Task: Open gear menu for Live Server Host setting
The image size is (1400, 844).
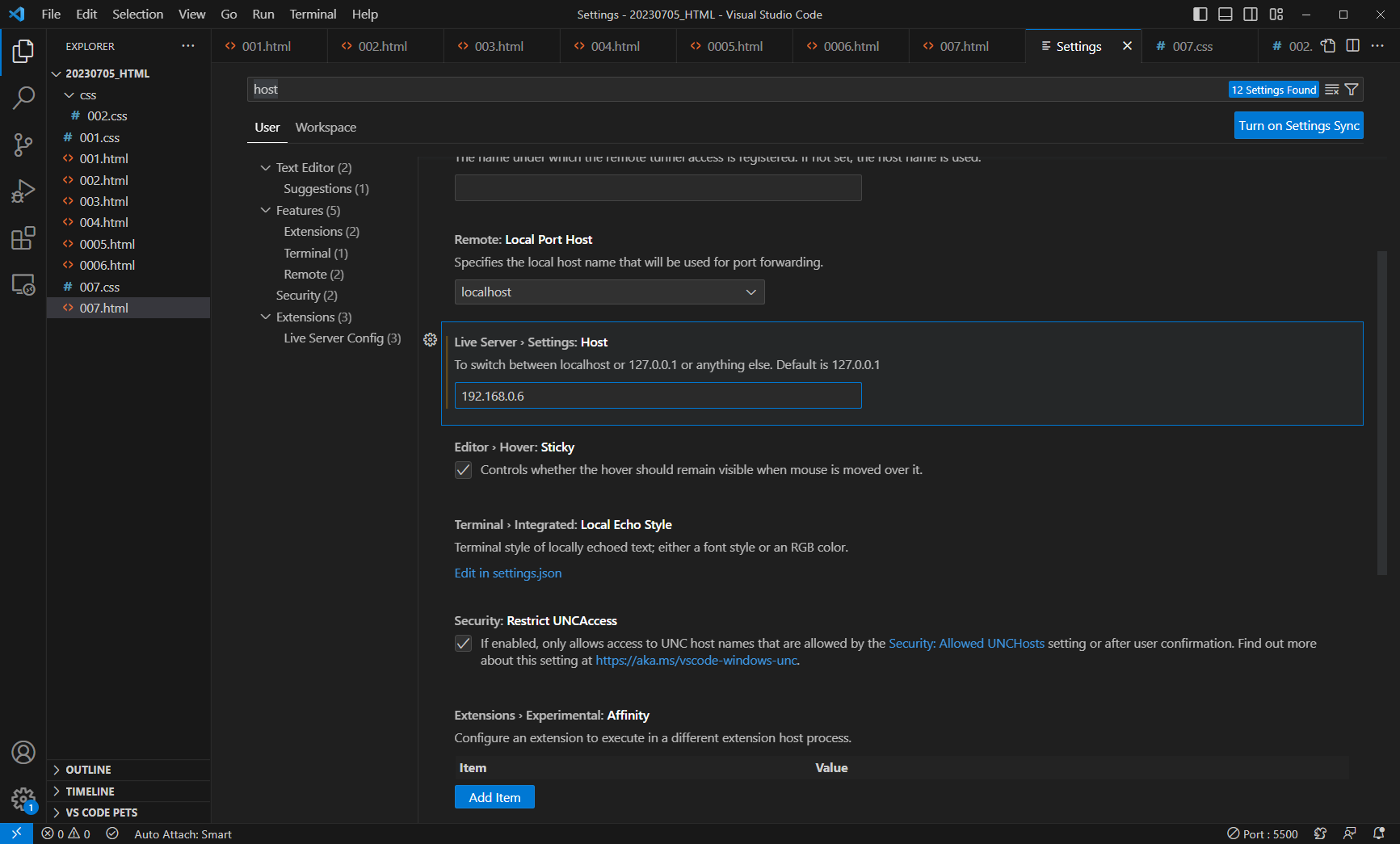Action: click(431, 340)
